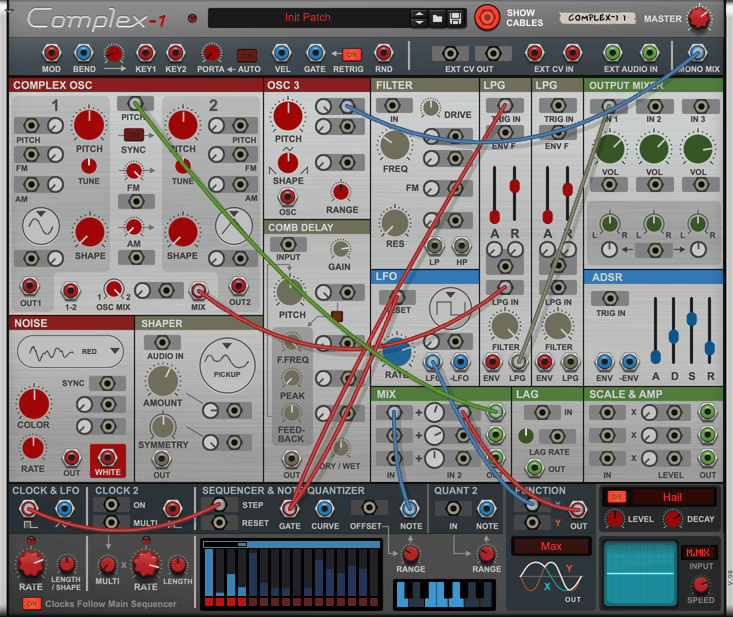The height and width of the screenshot is (617, 733).
Task: Open the patch browser folder icon
Action: point(438,19)
